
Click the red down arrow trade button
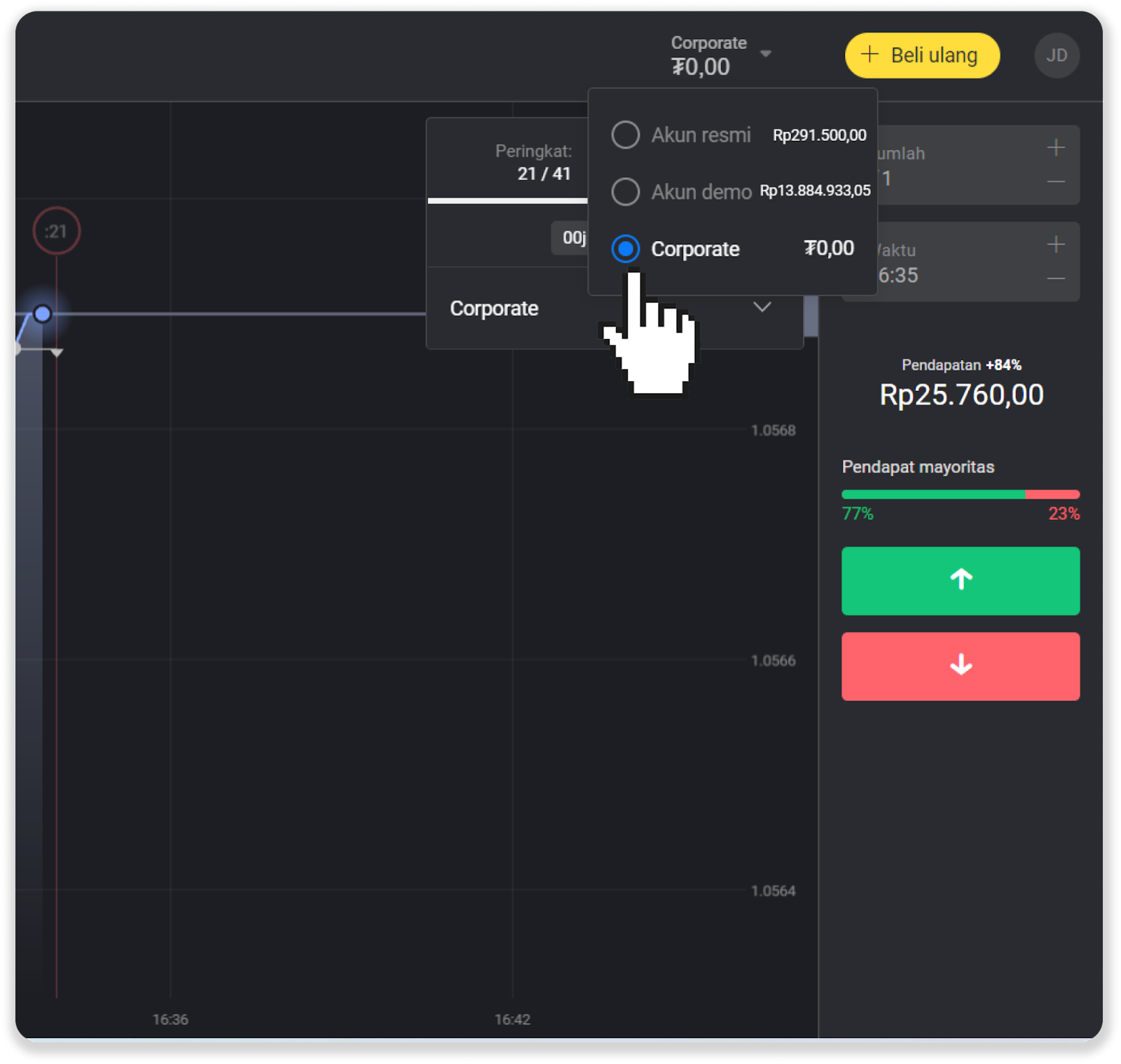pos(960,666)
